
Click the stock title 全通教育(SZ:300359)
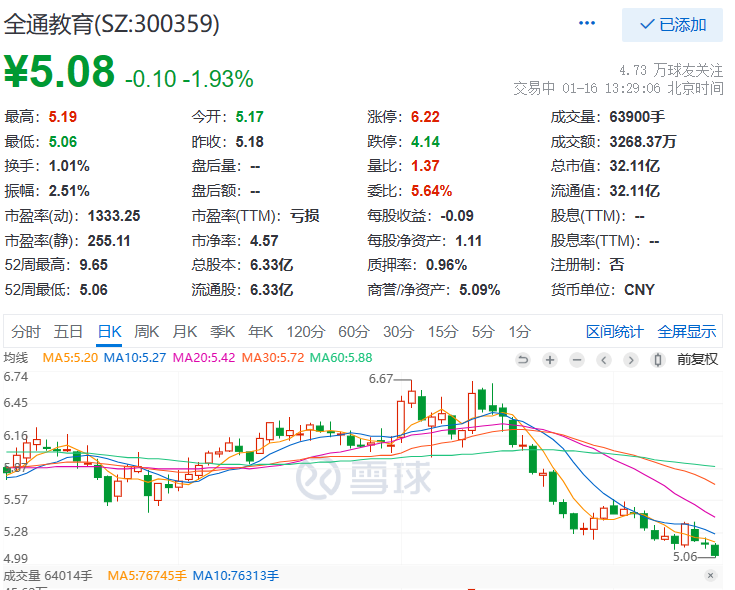(x=112, y=24)
